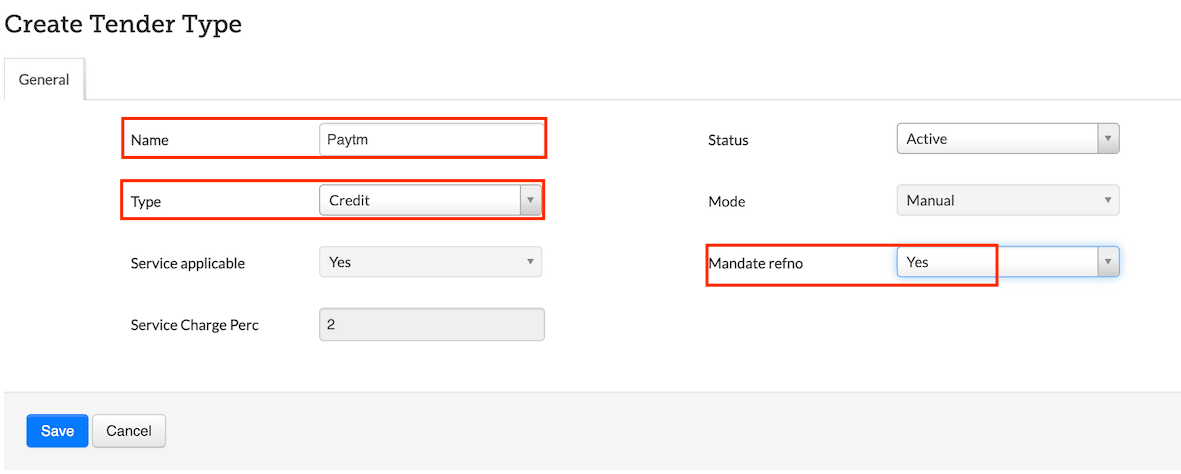The height and width of the screenshot is (474, 1181).
Task: Click the arrow of Mandate refno dropdown
Action: pos(1107,262)
